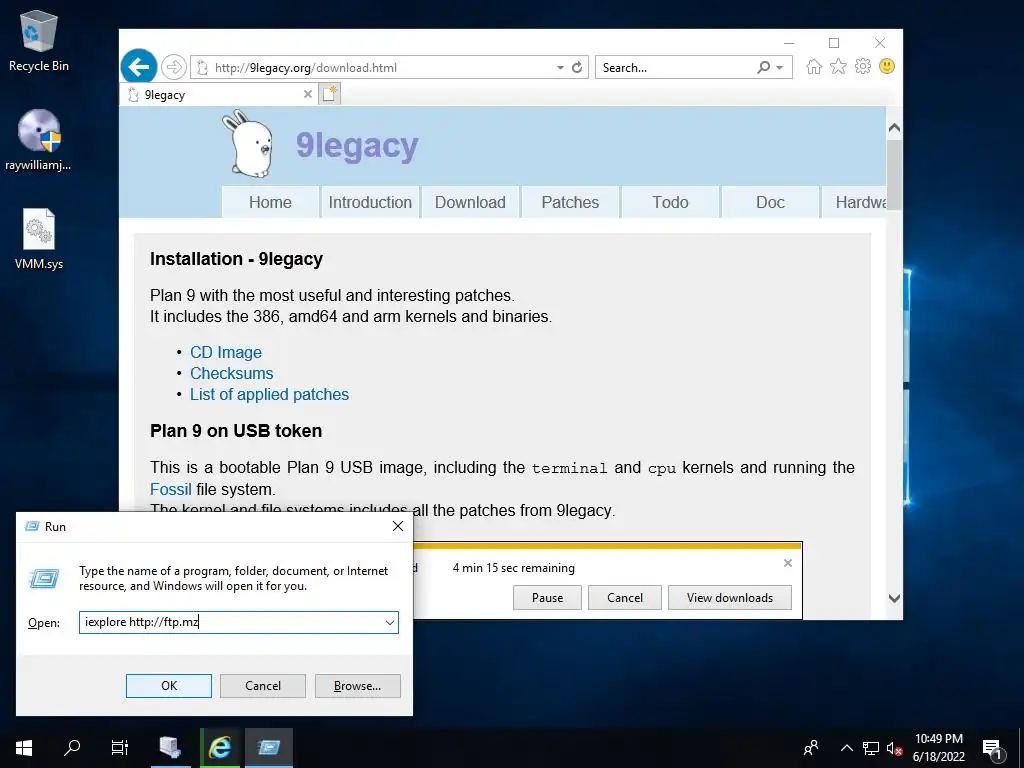This screenshot has height=768, width=1024.
Task: Close the 9legacy tab
Action: coord(308,94)
